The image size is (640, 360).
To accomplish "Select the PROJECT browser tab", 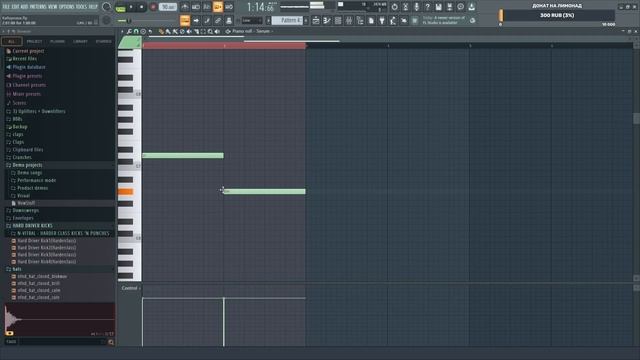I will point(34,41).
